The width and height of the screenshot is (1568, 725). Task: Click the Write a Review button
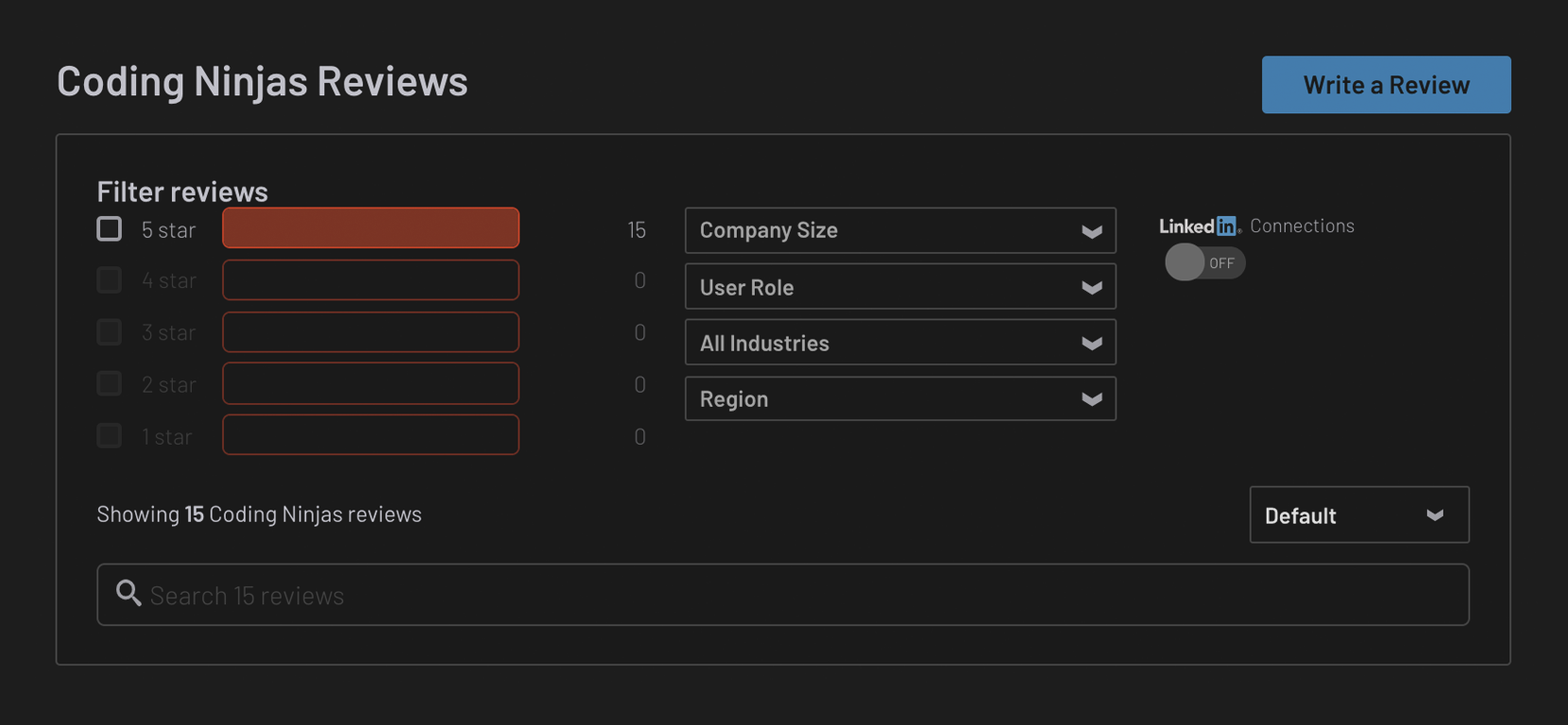[x=1387, y=85]
